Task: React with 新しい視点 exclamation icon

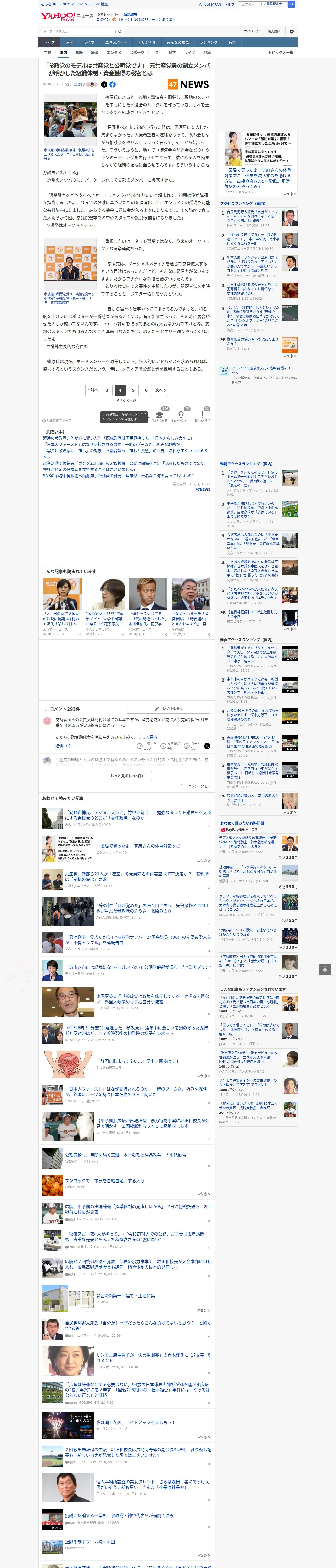Action: 203,415
